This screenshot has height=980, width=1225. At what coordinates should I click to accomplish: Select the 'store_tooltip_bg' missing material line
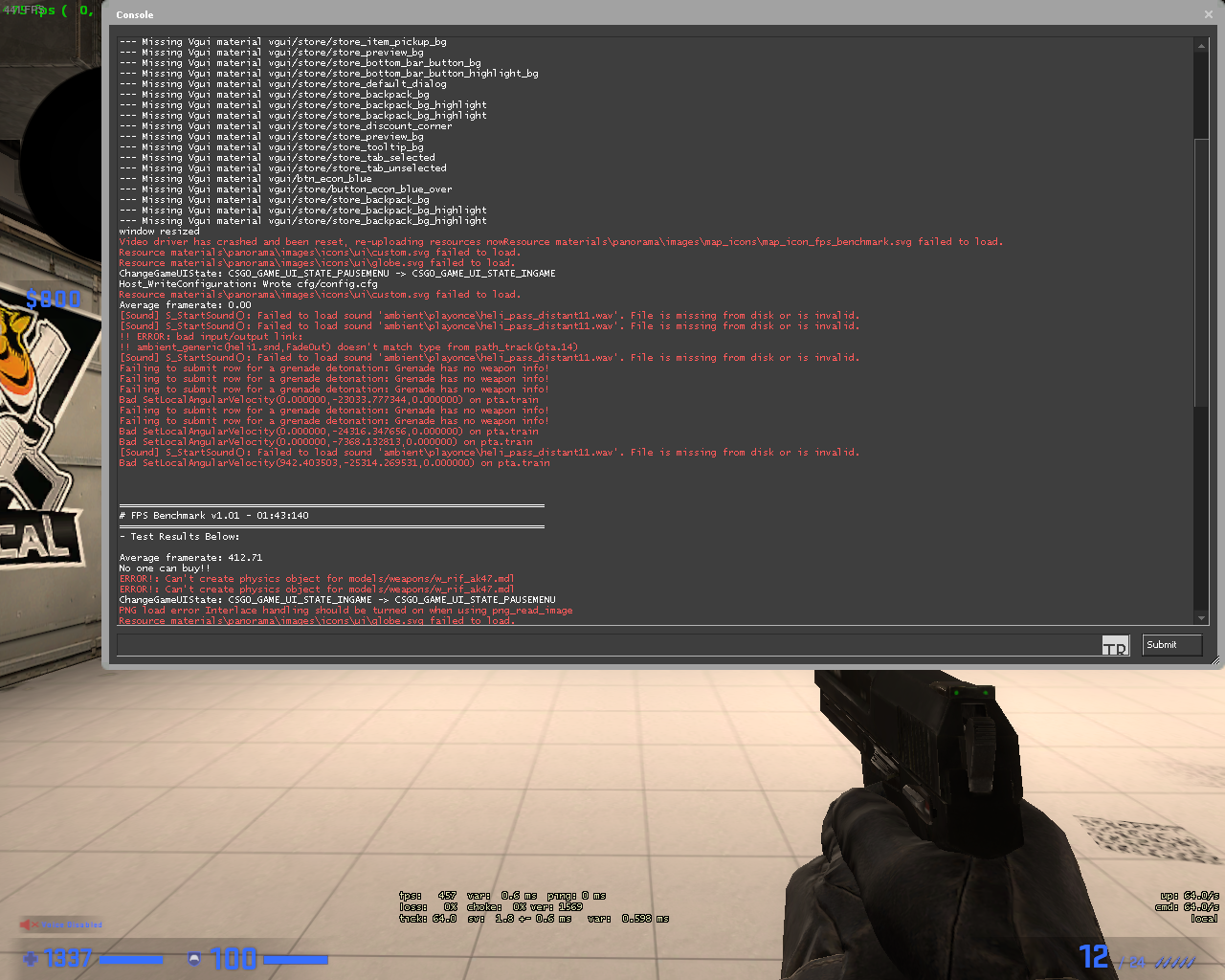point(271,147)
